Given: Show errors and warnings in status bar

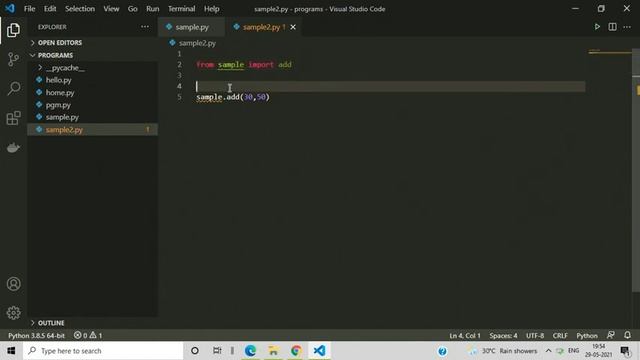Looking at the screenshot, I should [88, 336].
